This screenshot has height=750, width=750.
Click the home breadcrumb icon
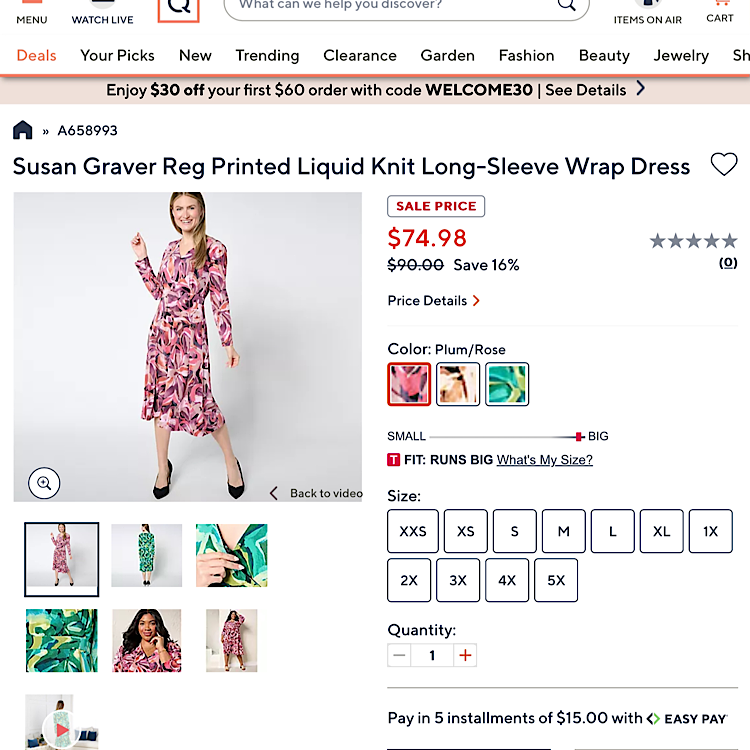tap(22, 130)
